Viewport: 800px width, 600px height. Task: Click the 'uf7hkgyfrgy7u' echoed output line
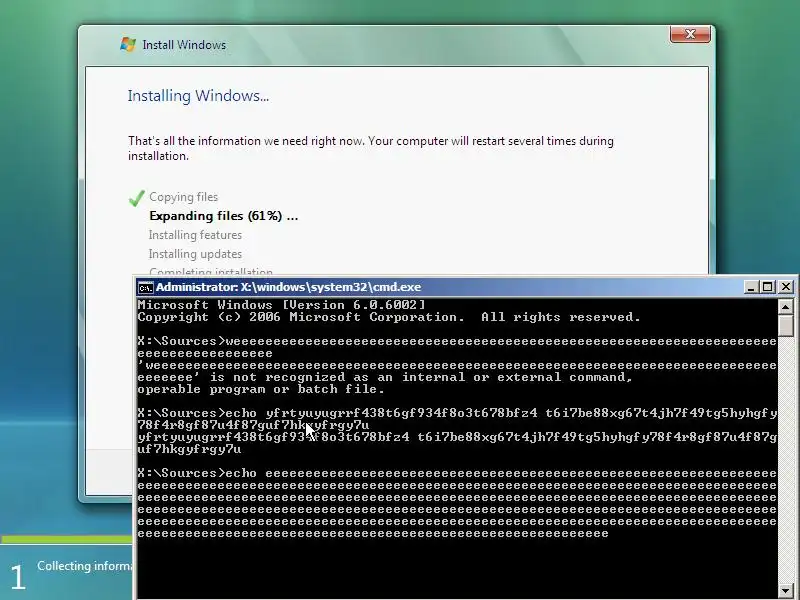tap(189, 449)
